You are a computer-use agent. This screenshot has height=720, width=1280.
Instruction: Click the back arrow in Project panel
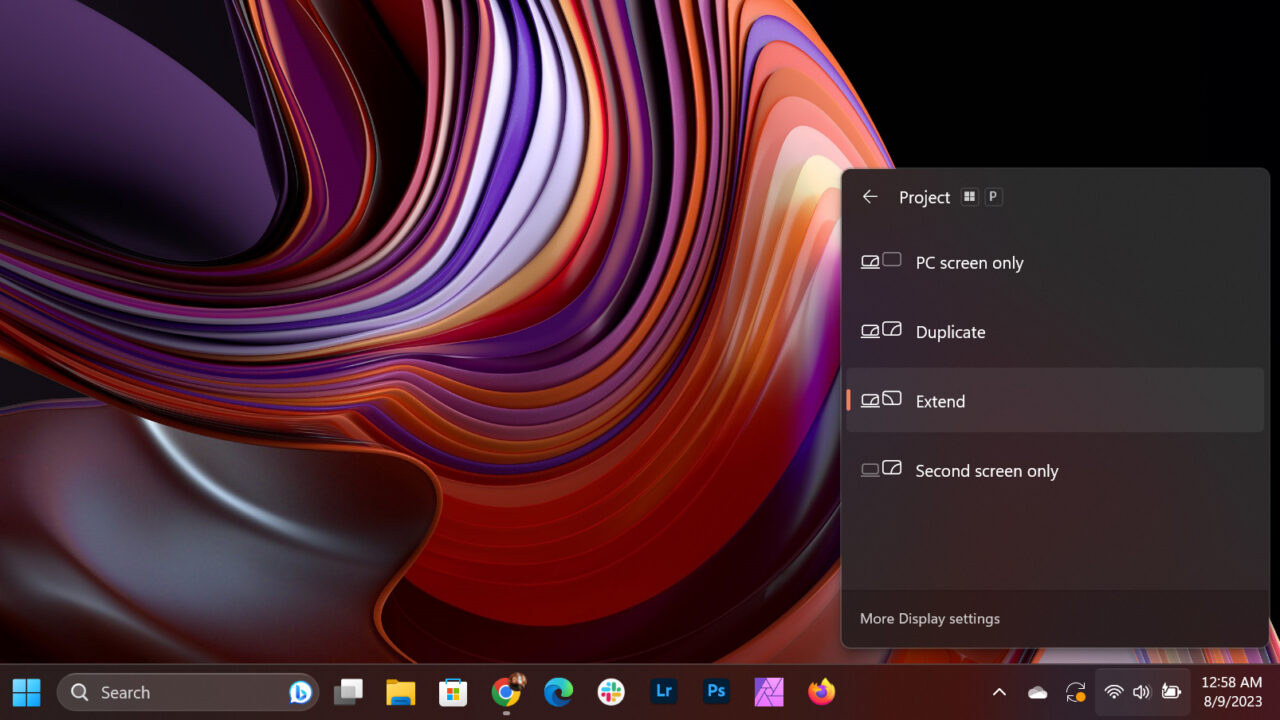pos(870,197)
